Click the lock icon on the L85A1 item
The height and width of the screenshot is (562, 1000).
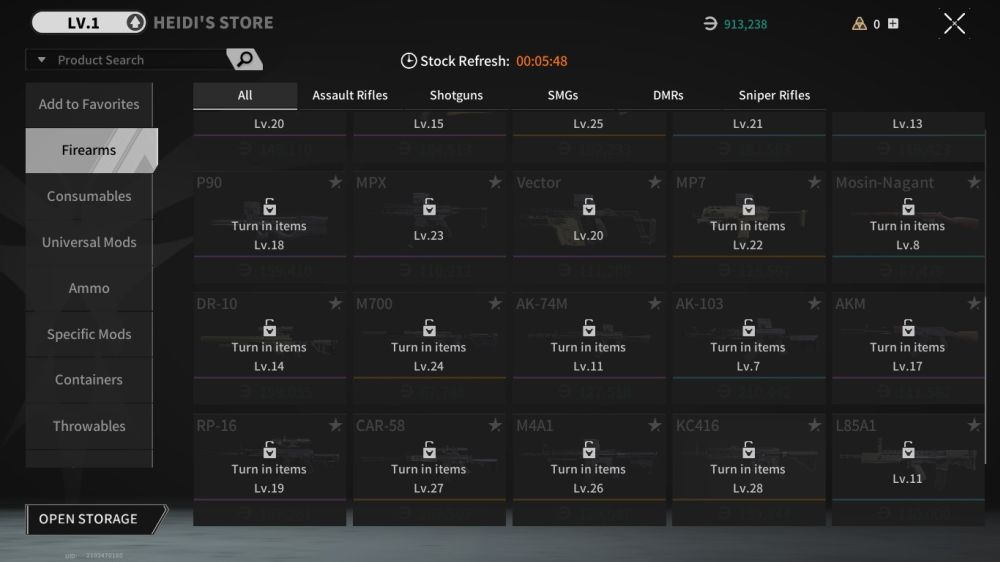[908, 450]
